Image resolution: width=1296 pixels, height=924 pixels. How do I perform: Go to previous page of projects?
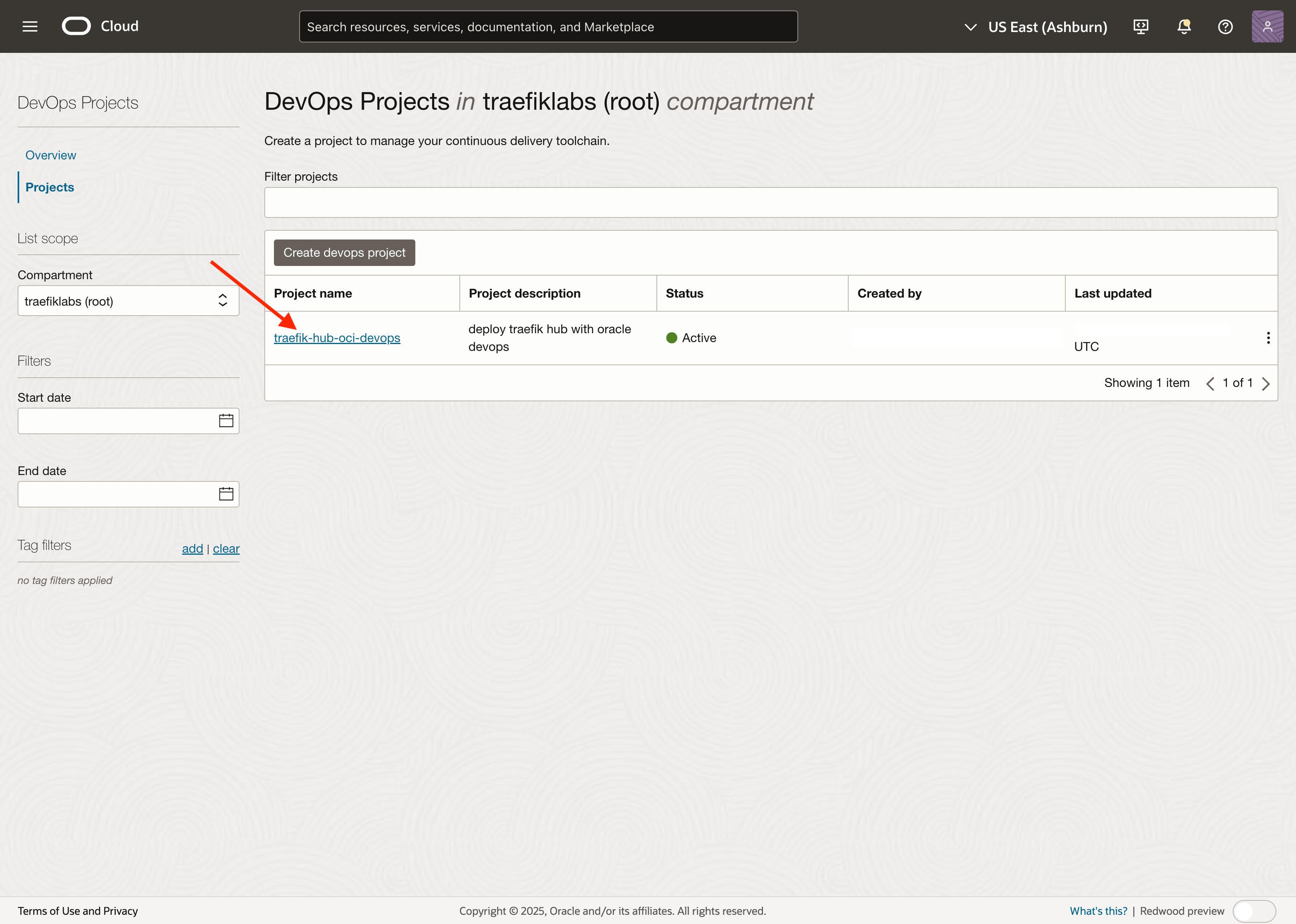[1210, 383]
